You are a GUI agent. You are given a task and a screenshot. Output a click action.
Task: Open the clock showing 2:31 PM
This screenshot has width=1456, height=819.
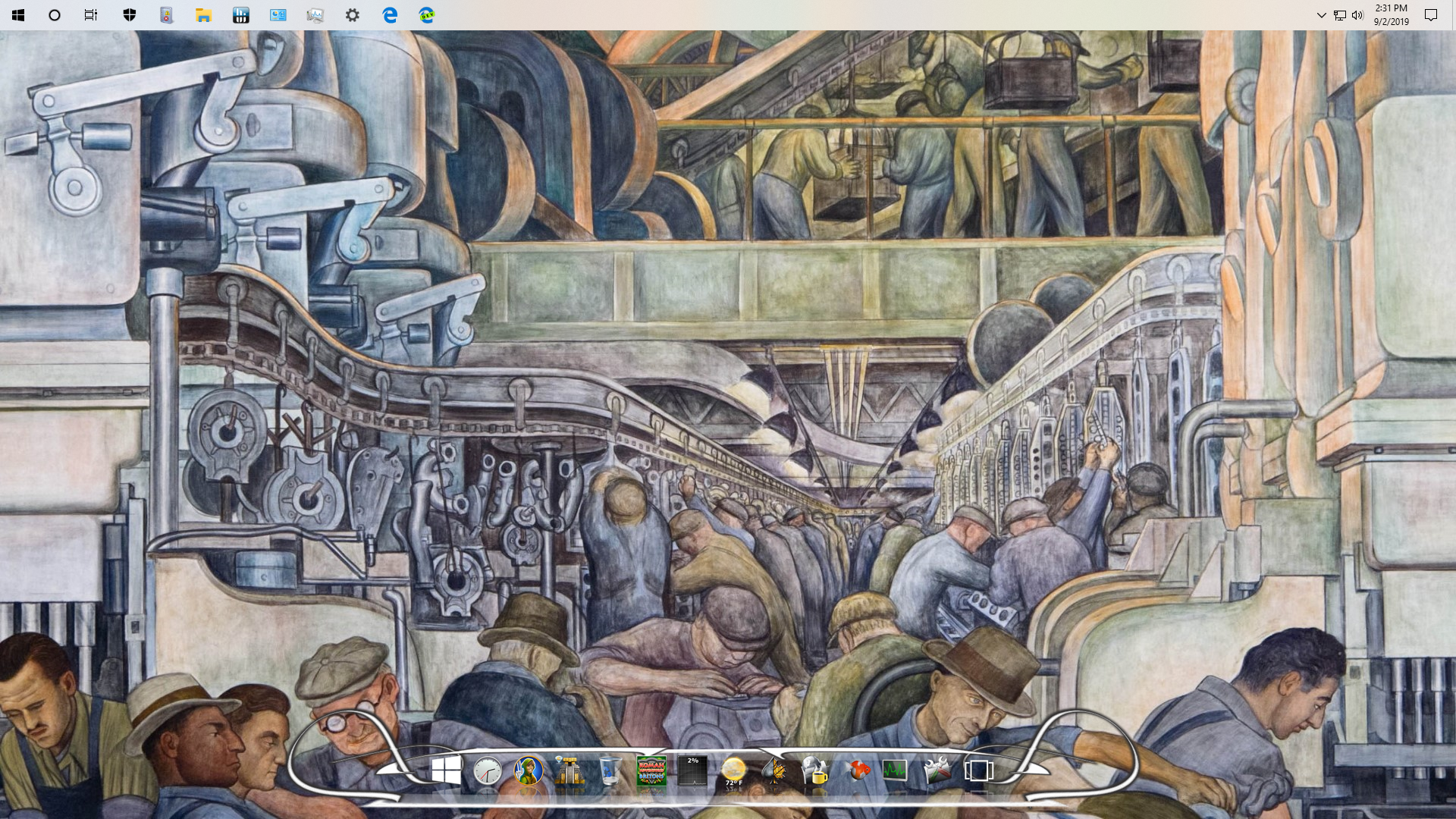pos(1391,15)
